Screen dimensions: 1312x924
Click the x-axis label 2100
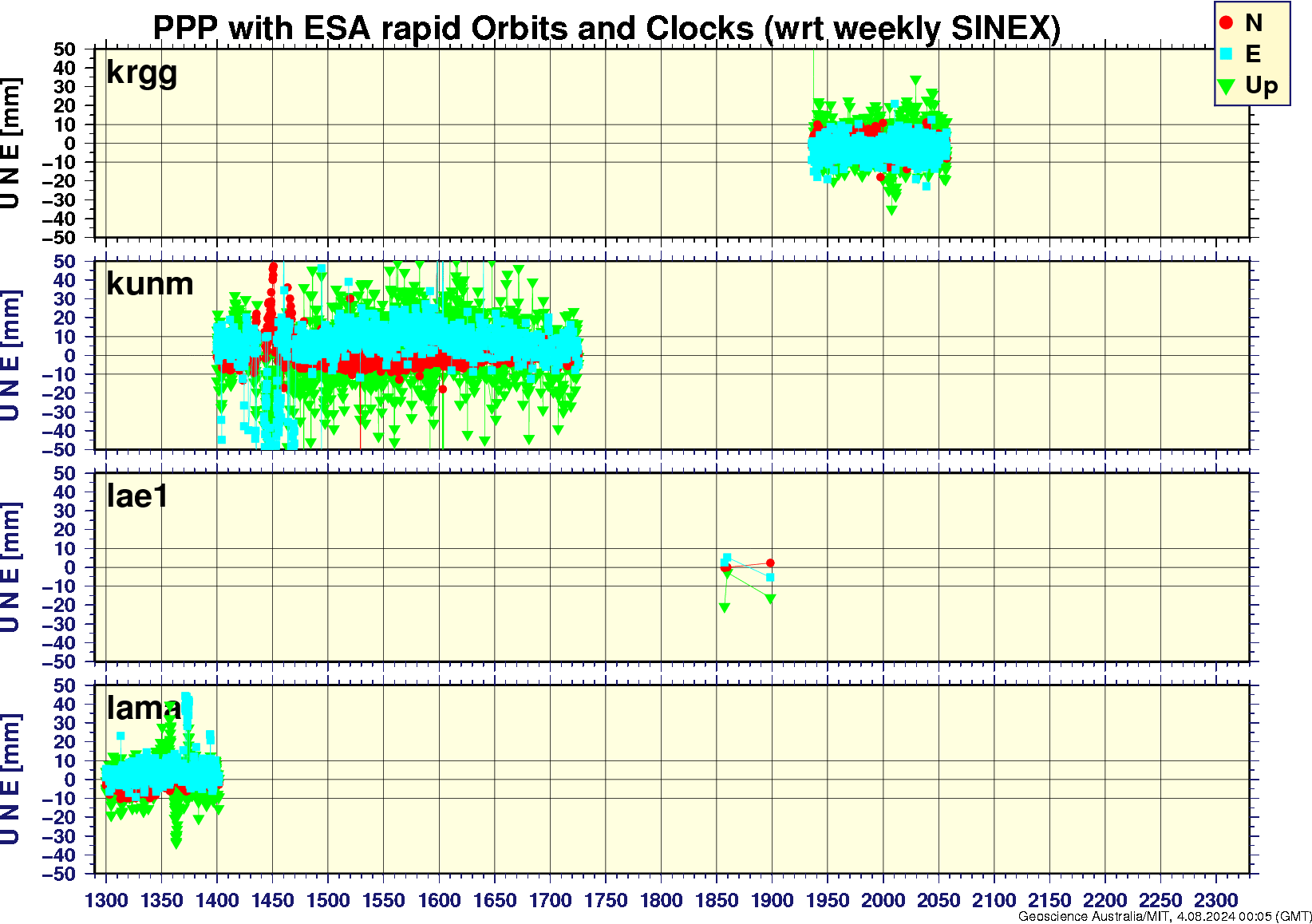pyautogui.click(x=994, y=900)
